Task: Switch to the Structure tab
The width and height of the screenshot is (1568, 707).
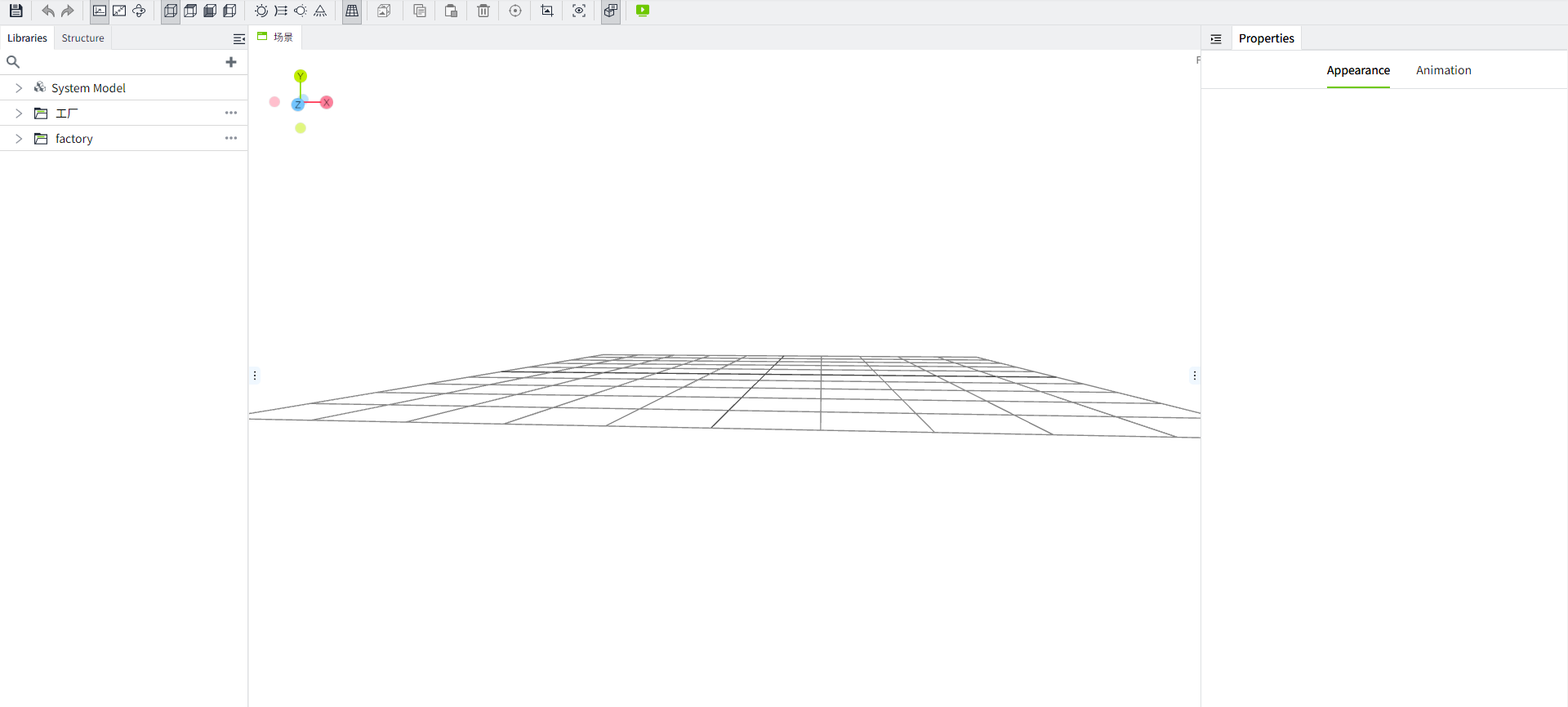Action: [82, 38]
